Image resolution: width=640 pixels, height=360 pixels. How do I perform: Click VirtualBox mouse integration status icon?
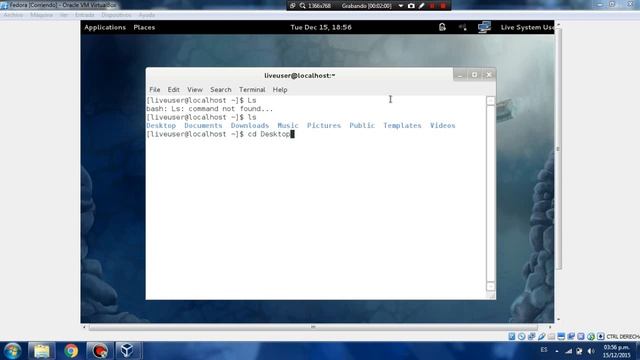coord(591,336)
